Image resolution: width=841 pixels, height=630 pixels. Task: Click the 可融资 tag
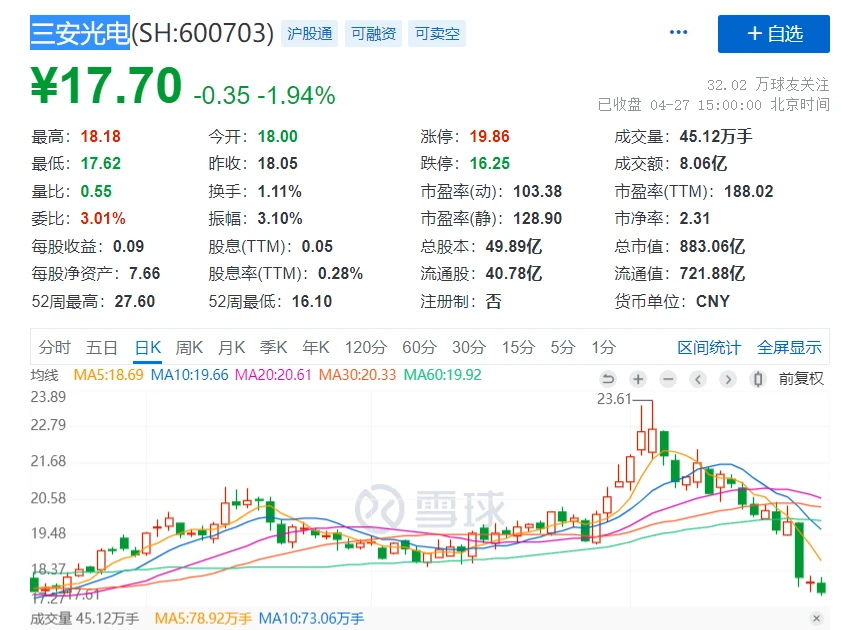click(373, 34)
